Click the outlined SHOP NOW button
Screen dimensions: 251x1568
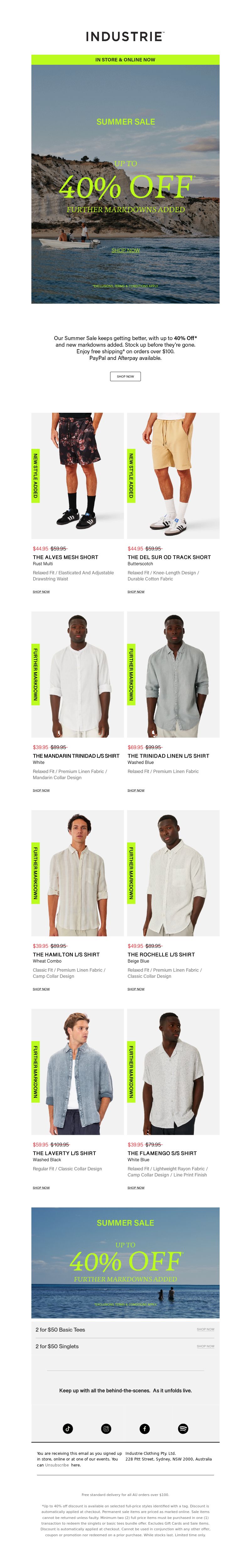(125, 376)
